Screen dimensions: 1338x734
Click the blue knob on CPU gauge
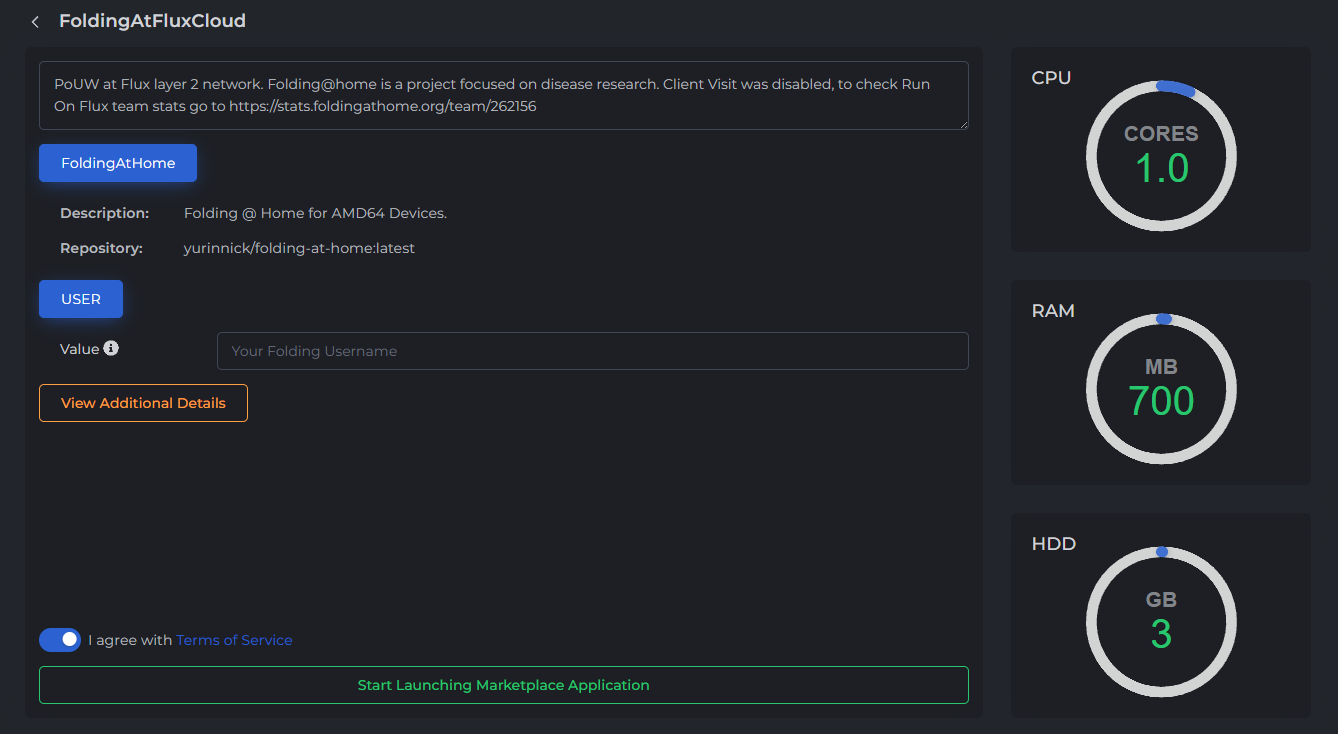tap(1176, 89)
